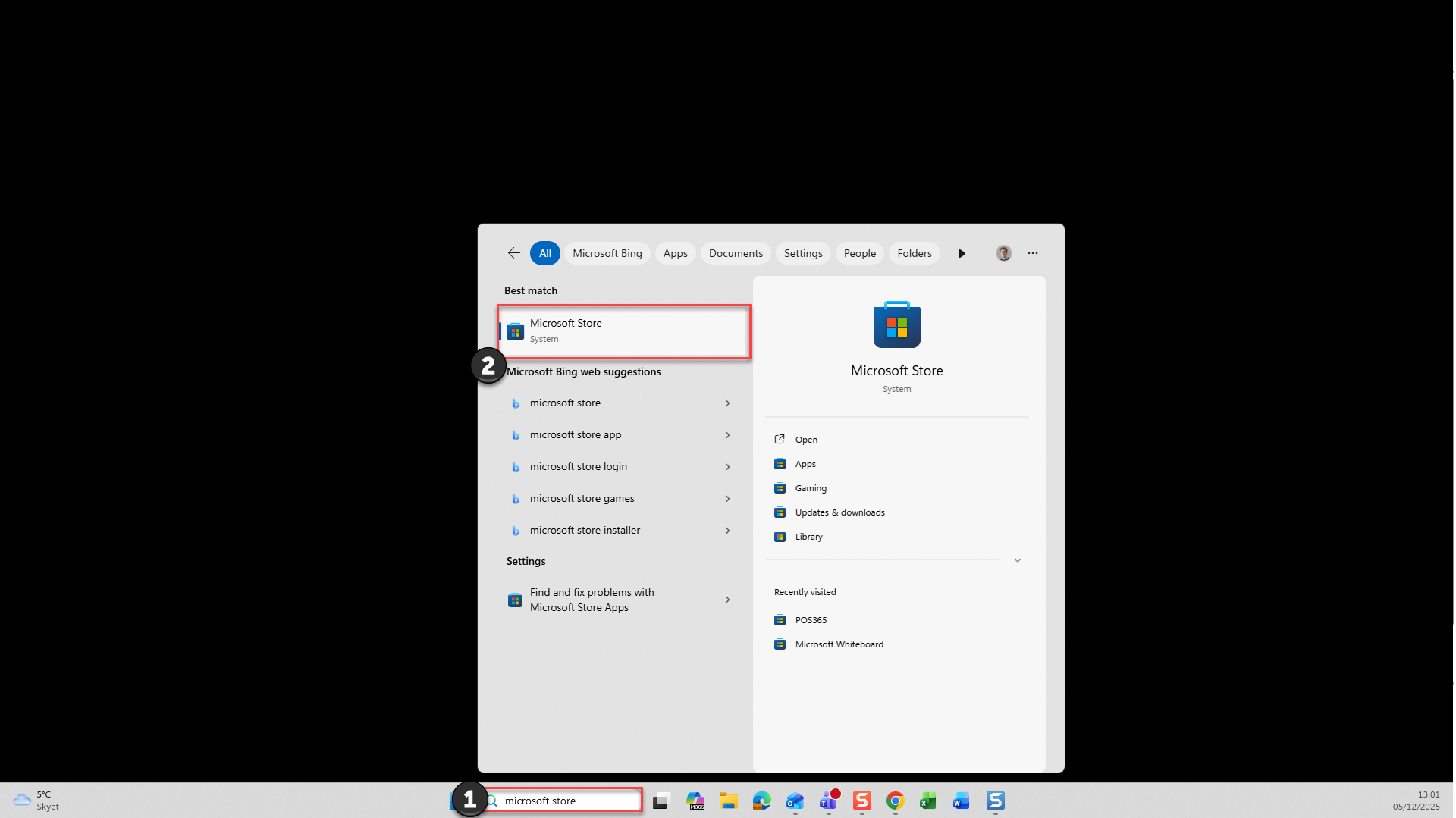Click the taskbar search box containing 'microsoft store'
1456x818 pixels.
coord(562,801)
